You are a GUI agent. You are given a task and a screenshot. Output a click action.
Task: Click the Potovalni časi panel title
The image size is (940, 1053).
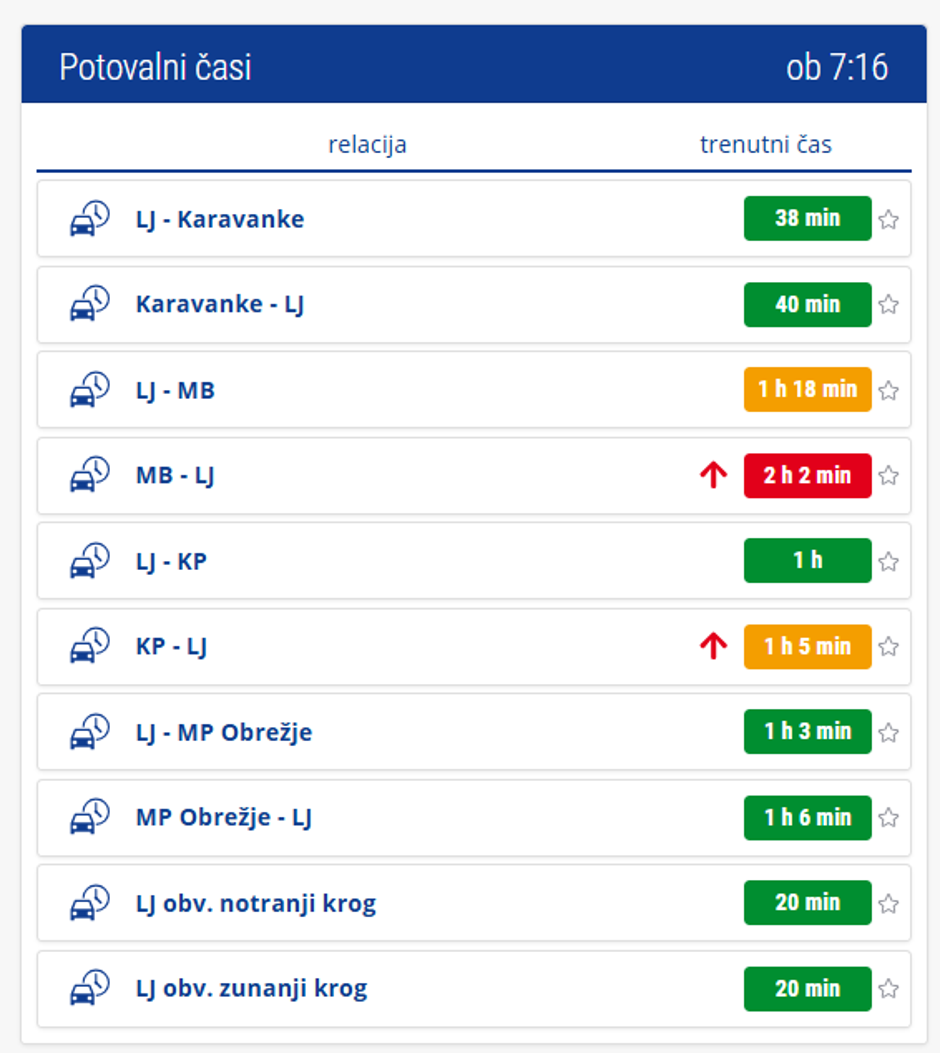(x=155, y=67)
